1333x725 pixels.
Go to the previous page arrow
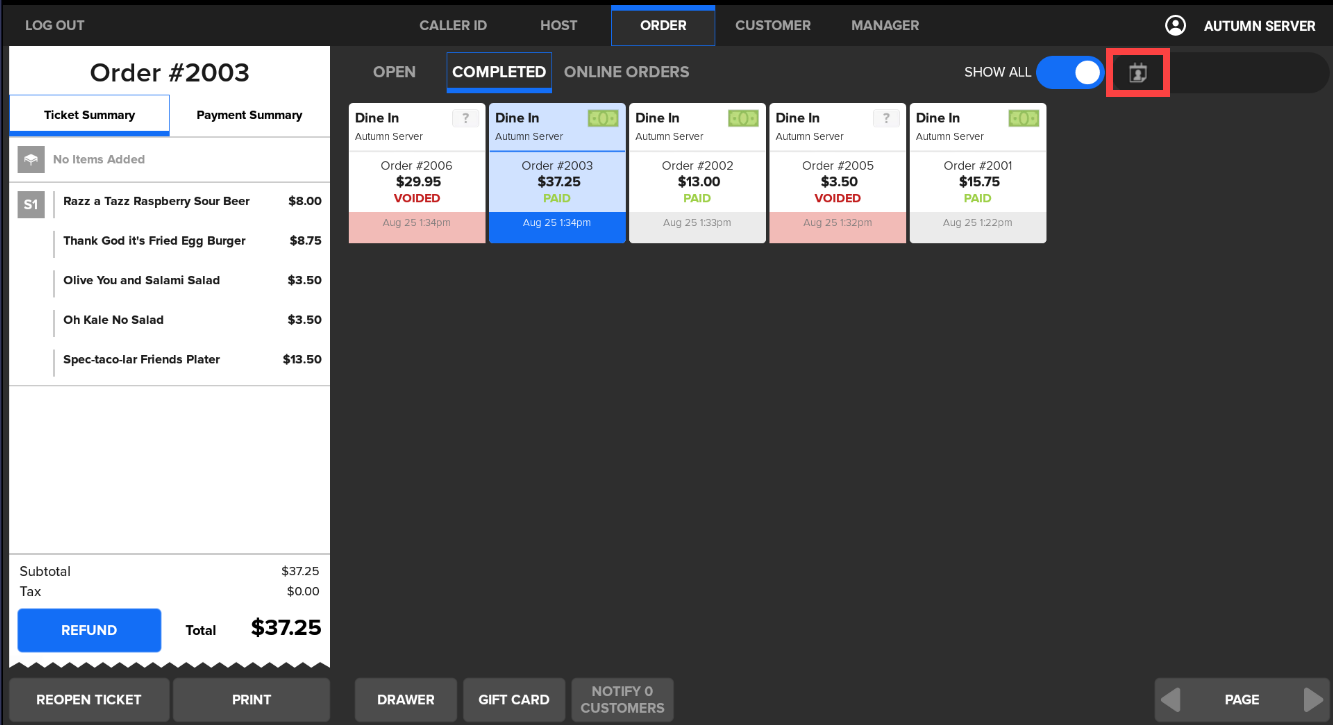(1171, 700)
